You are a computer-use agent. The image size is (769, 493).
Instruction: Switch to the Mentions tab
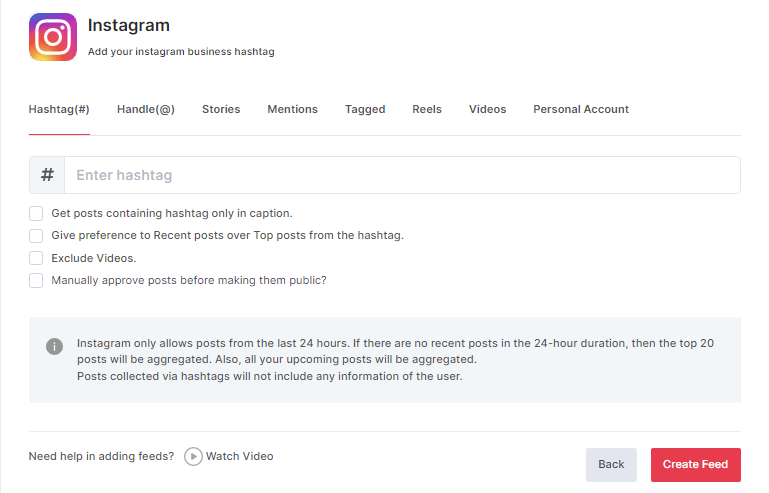coord(292,109)
